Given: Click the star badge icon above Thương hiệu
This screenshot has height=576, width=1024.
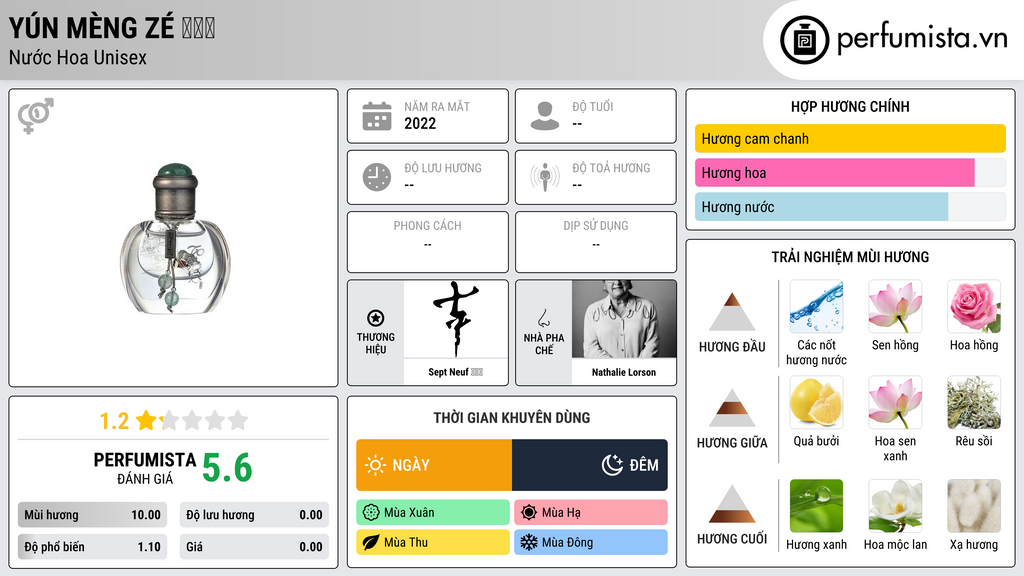Looking at the screenshot, I should tap(376, 318).
